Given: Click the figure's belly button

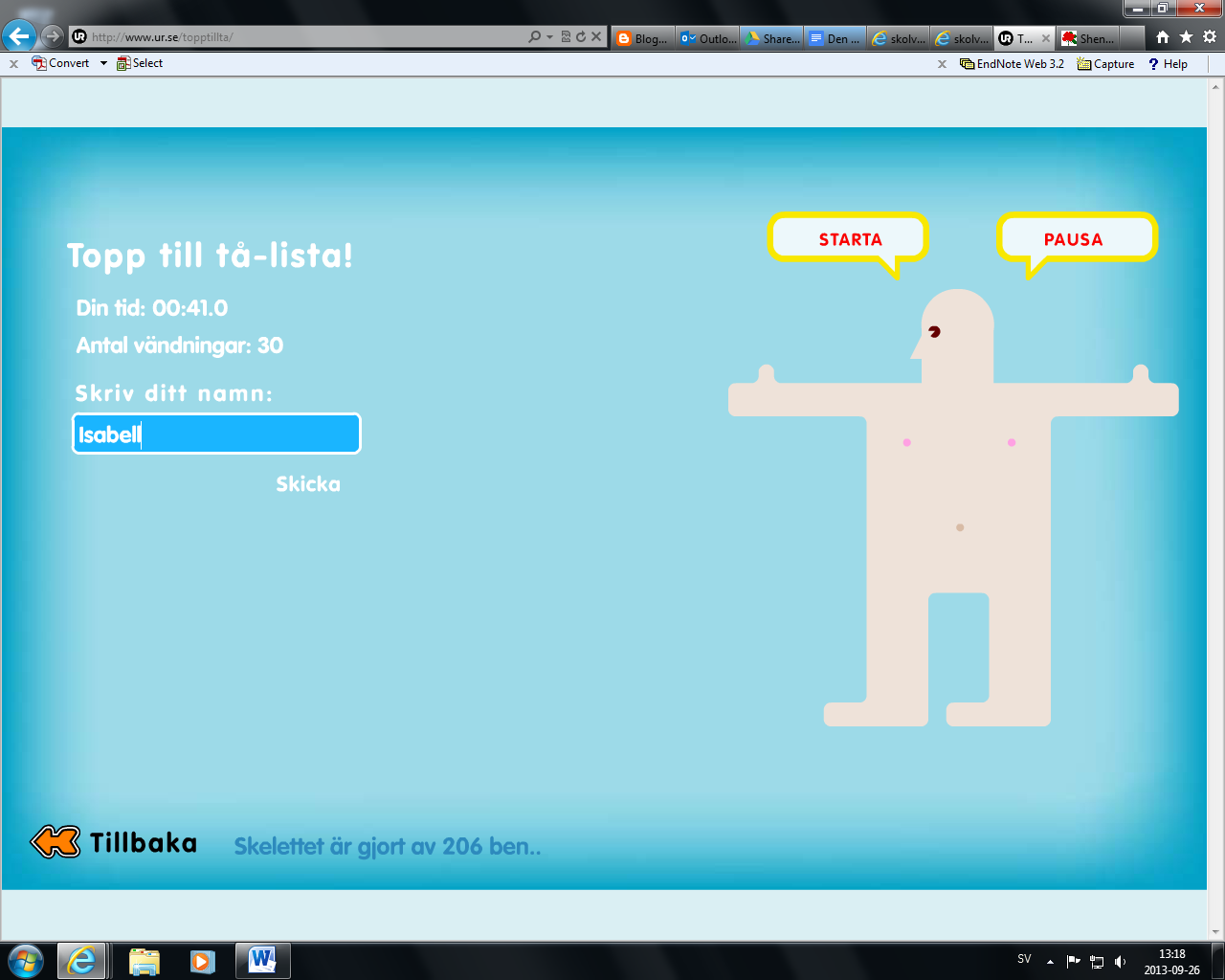Looking at the screenshot, I should [x=960, y=527].
